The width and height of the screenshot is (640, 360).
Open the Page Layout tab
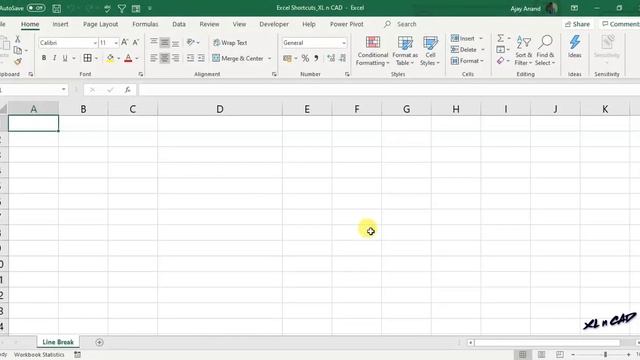coord(100,24)
